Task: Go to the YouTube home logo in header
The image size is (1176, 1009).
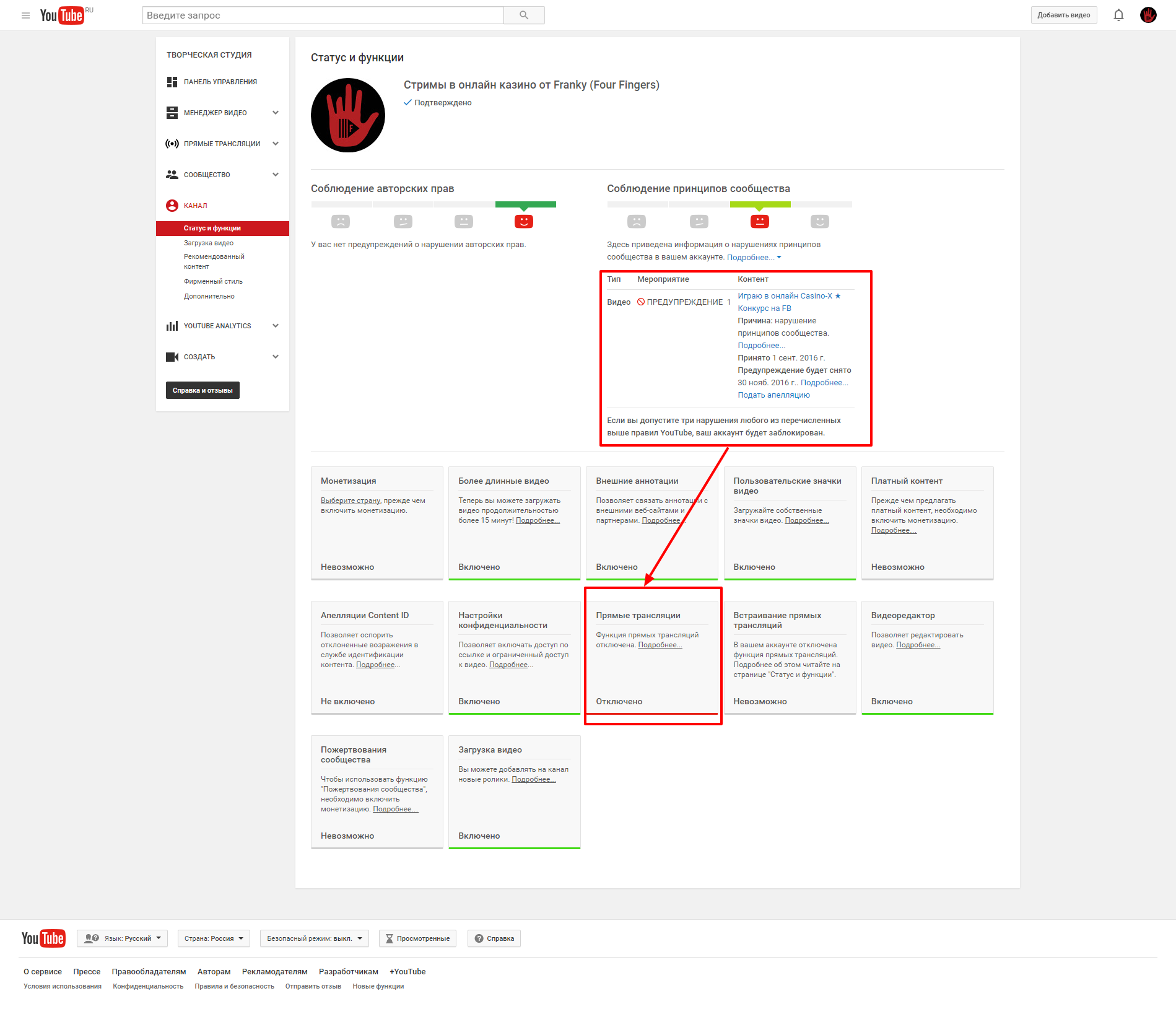Action: point(62,15)
